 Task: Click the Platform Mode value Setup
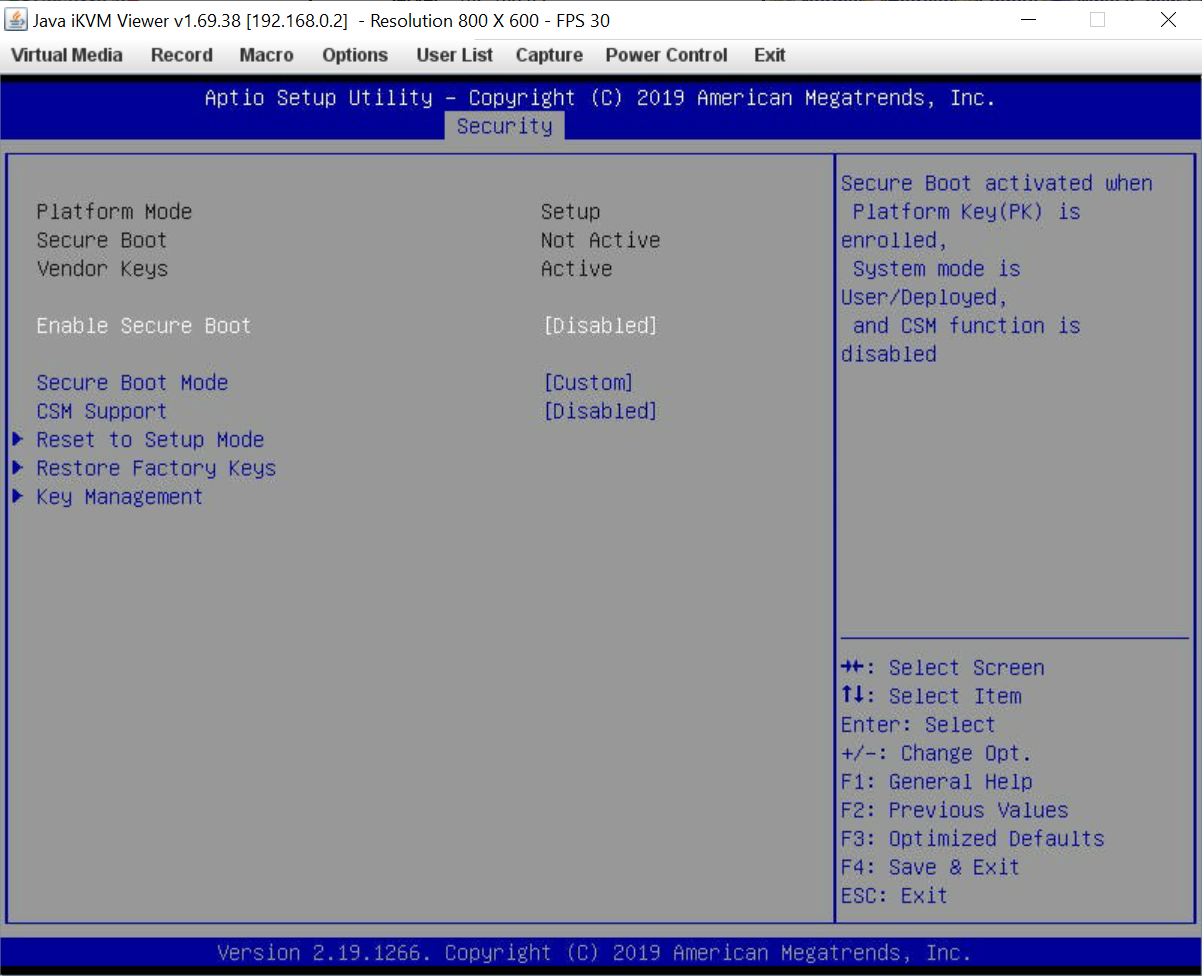coord(570,212)
